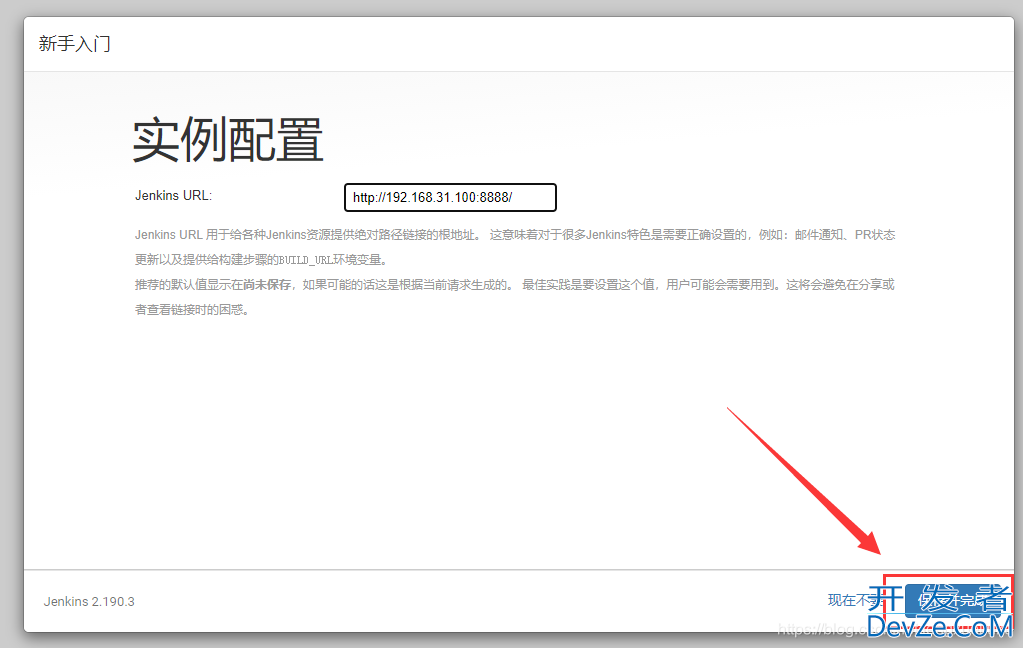This screenshot has width=1023, height=648.
Task: Click the Jenkins URL input field
Action: click(450, 198)
